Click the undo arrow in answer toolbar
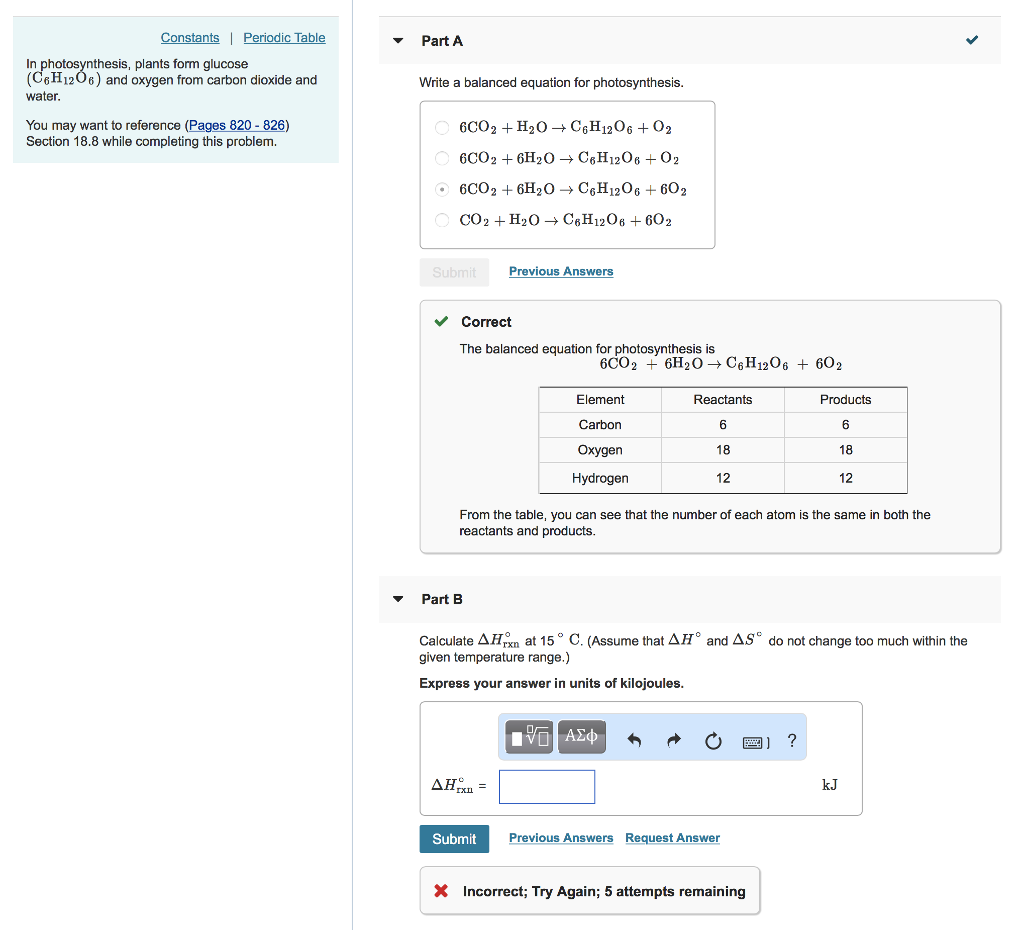The height and width of the screenshot is (930, 1024). click(x=634, y=740)
